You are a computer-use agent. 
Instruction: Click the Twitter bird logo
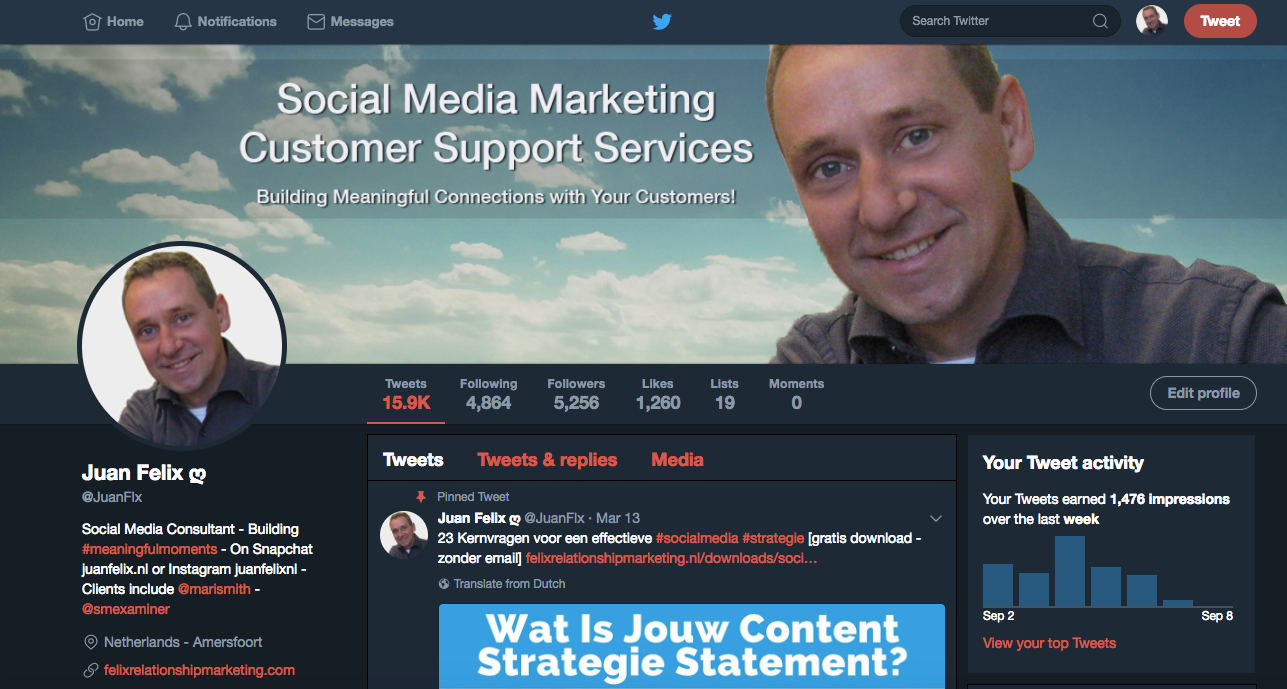pos(662,21)
